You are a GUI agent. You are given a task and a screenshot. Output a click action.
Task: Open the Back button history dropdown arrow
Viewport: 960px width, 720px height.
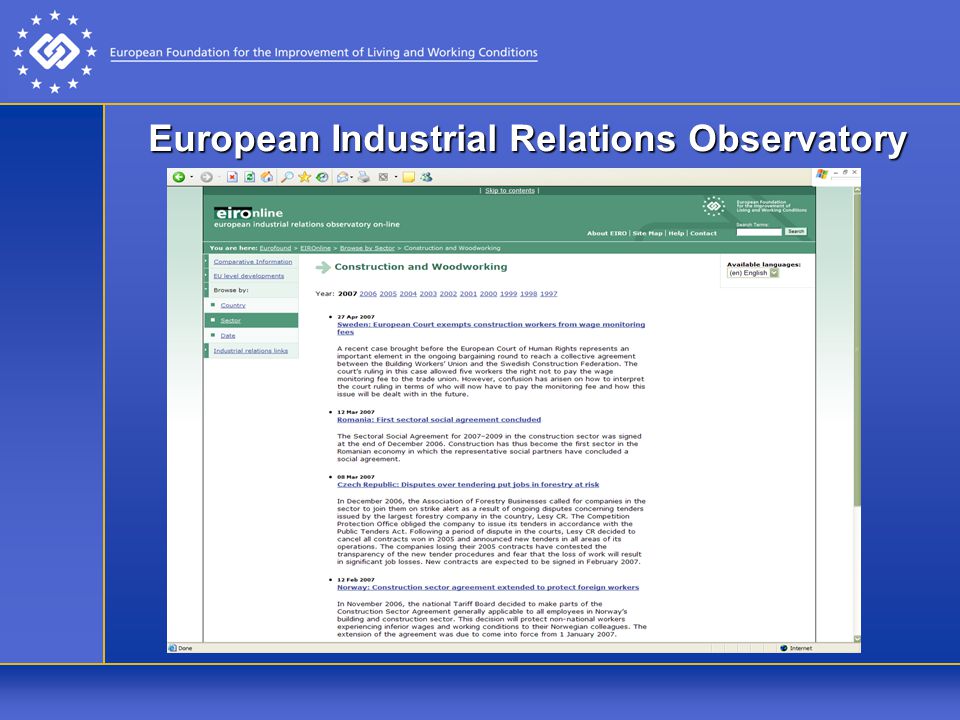[x=192, y=177]
